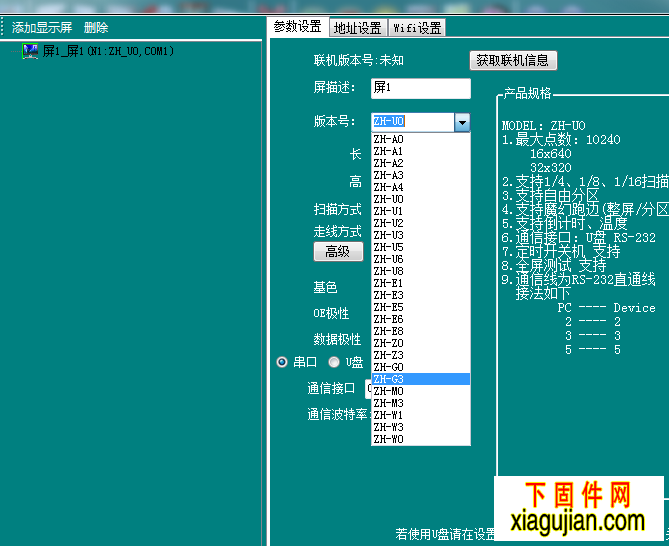Image resolution: width=669 pixels, height=546 pixels.
Task: Click 删除 in the toolbar
Action: (96, 28)
